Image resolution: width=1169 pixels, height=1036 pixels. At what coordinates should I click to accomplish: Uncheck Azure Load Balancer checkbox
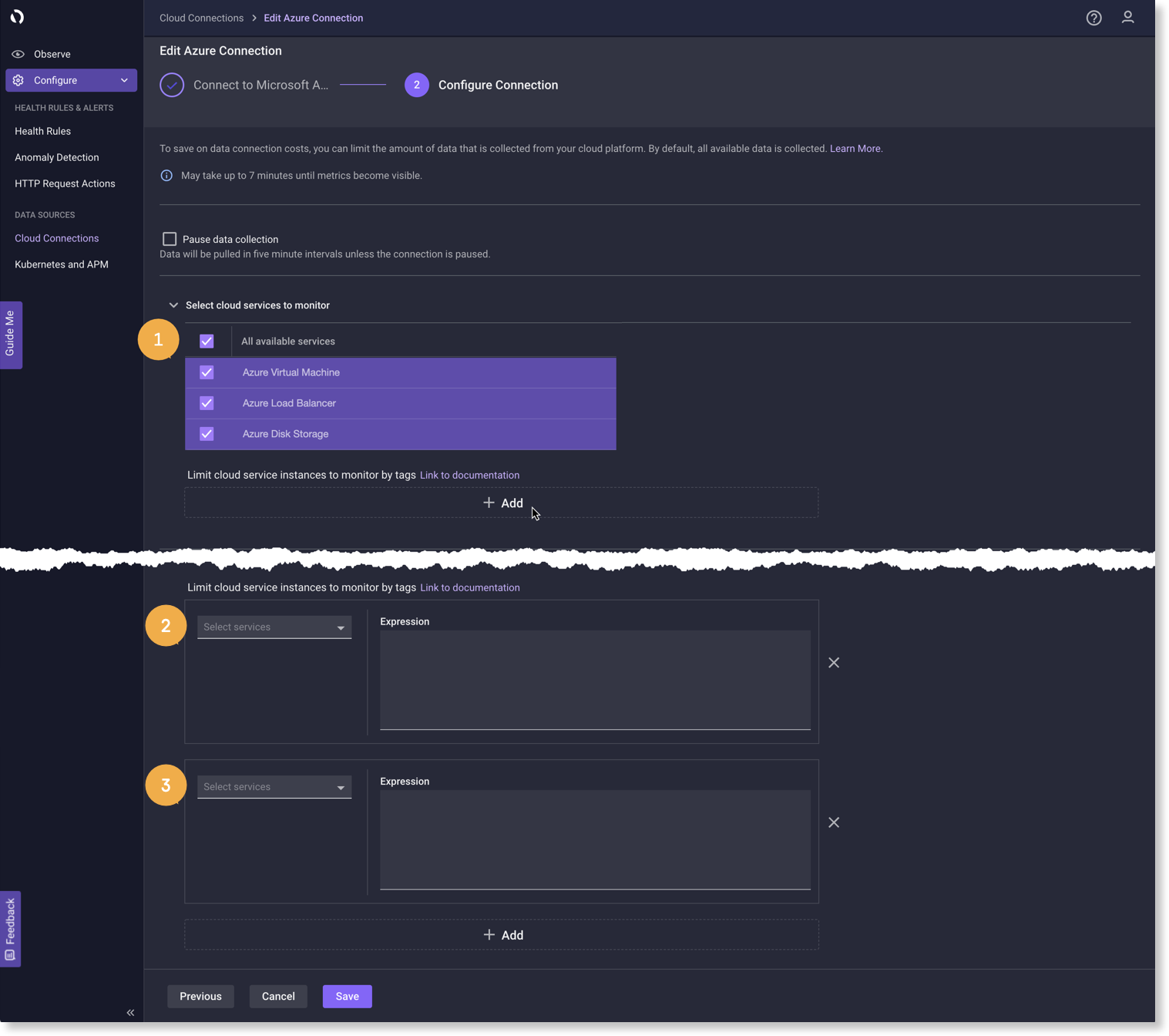(207, 403)
